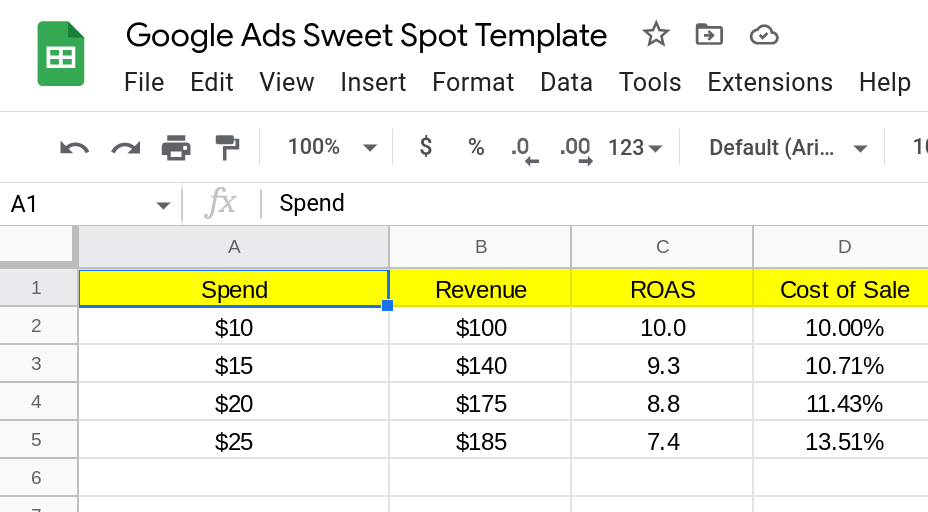Format as percent

[476, 147]
